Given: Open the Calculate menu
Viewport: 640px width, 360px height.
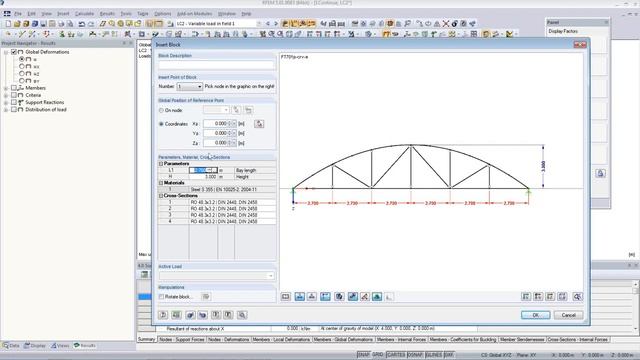Looking at the screenshot, I should (84, 13).
